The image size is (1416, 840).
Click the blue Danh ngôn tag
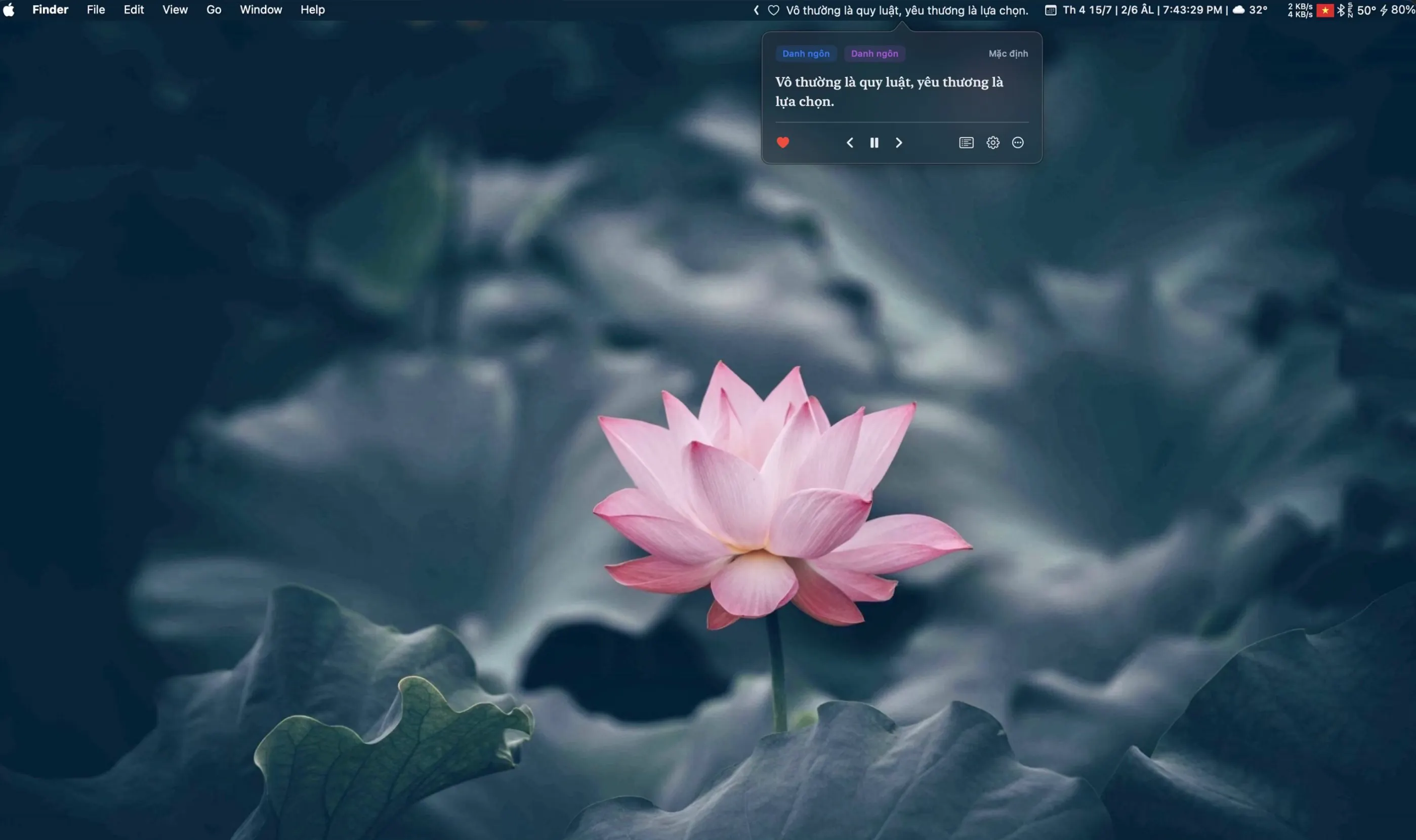coord(805,53)
